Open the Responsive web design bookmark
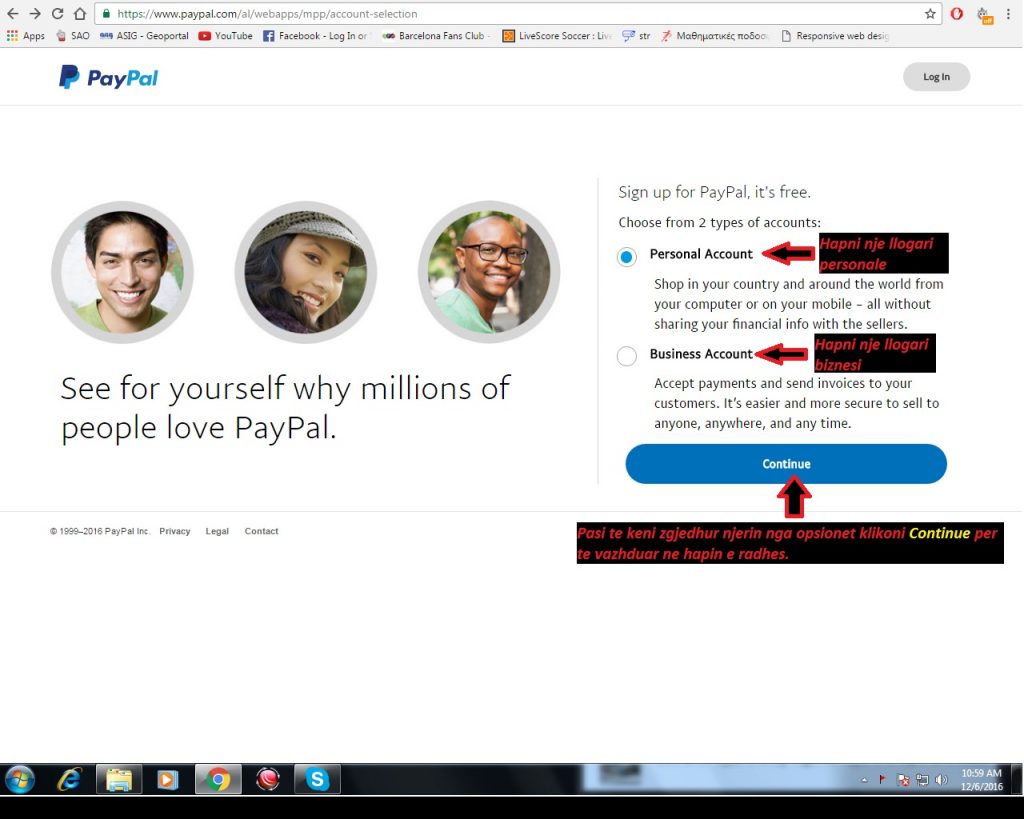1024x819 pixels. [x=835, y=36]
